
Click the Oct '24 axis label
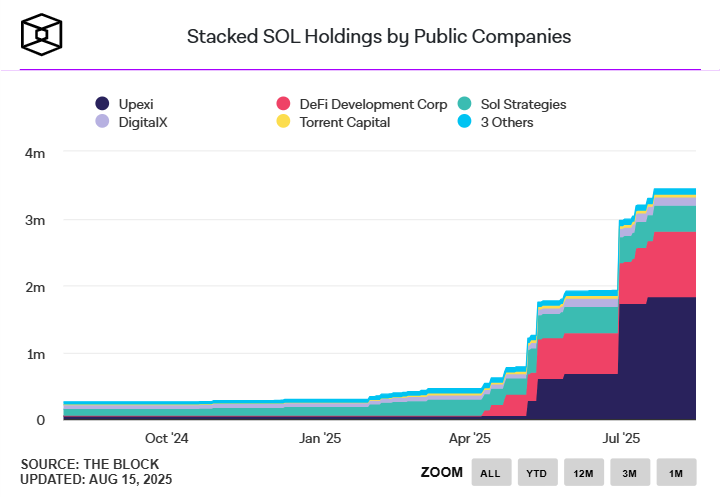(166, 438)
